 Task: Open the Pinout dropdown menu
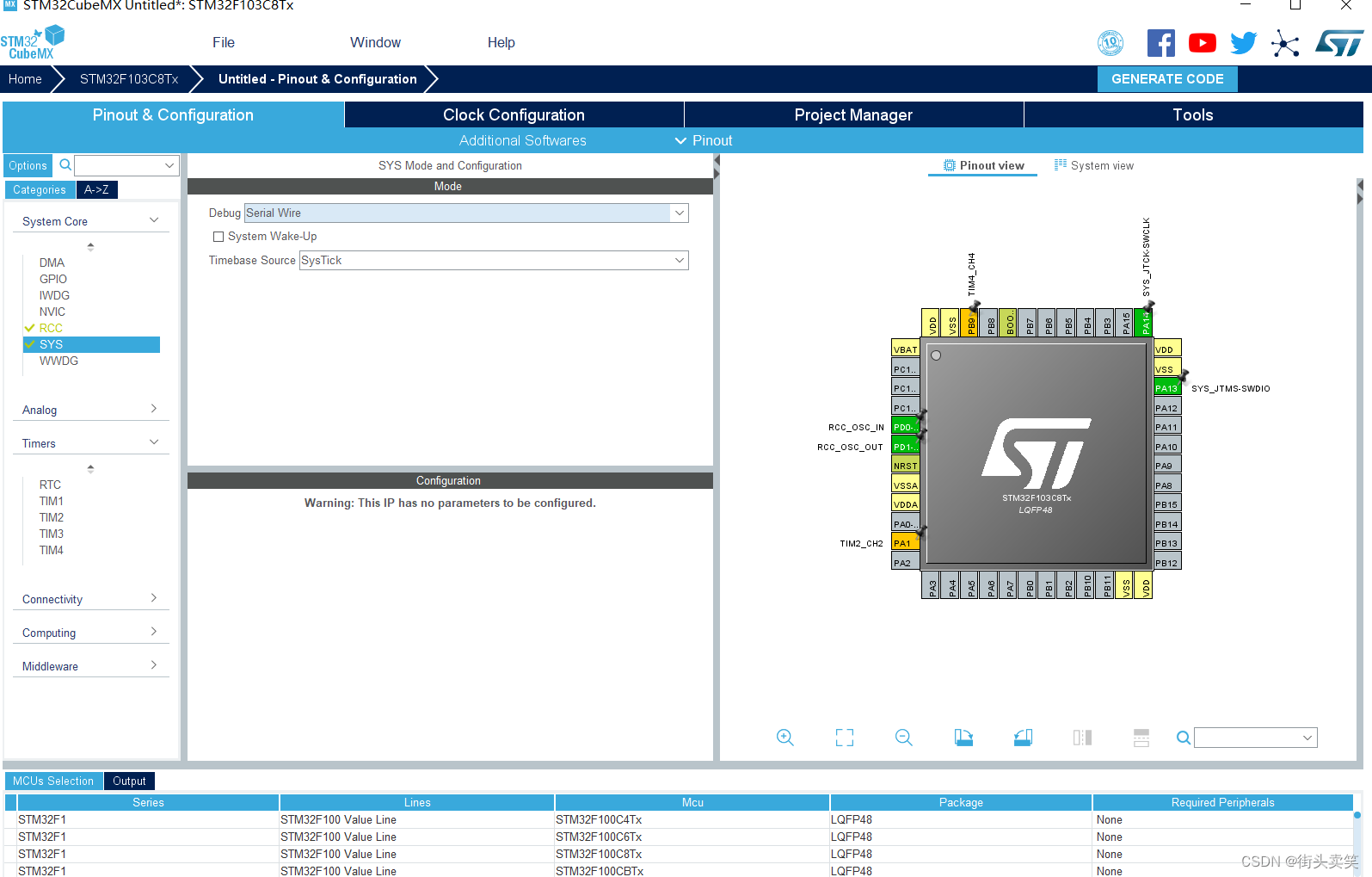704,140
